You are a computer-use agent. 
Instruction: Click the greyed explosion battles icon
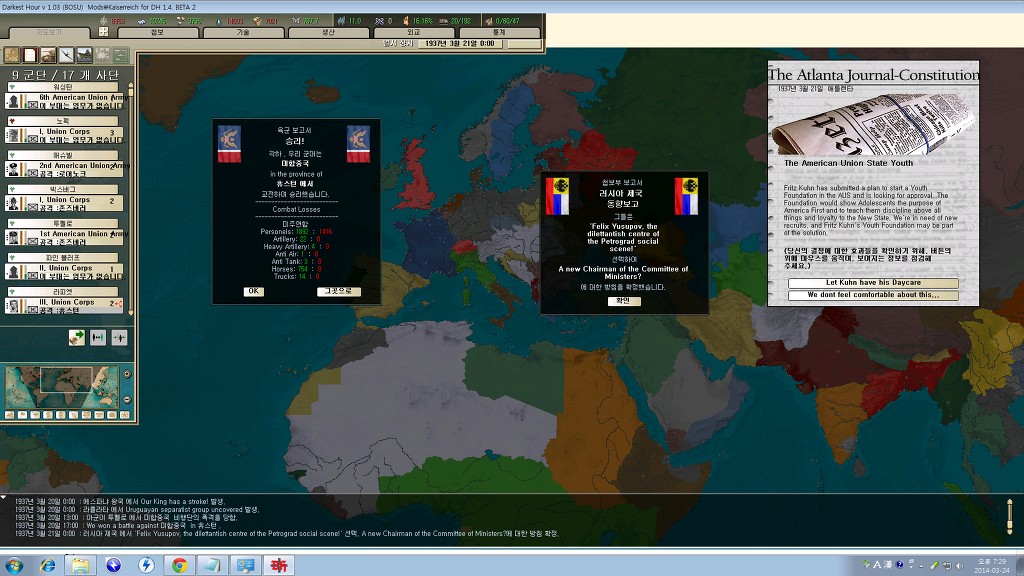point(103,55)
